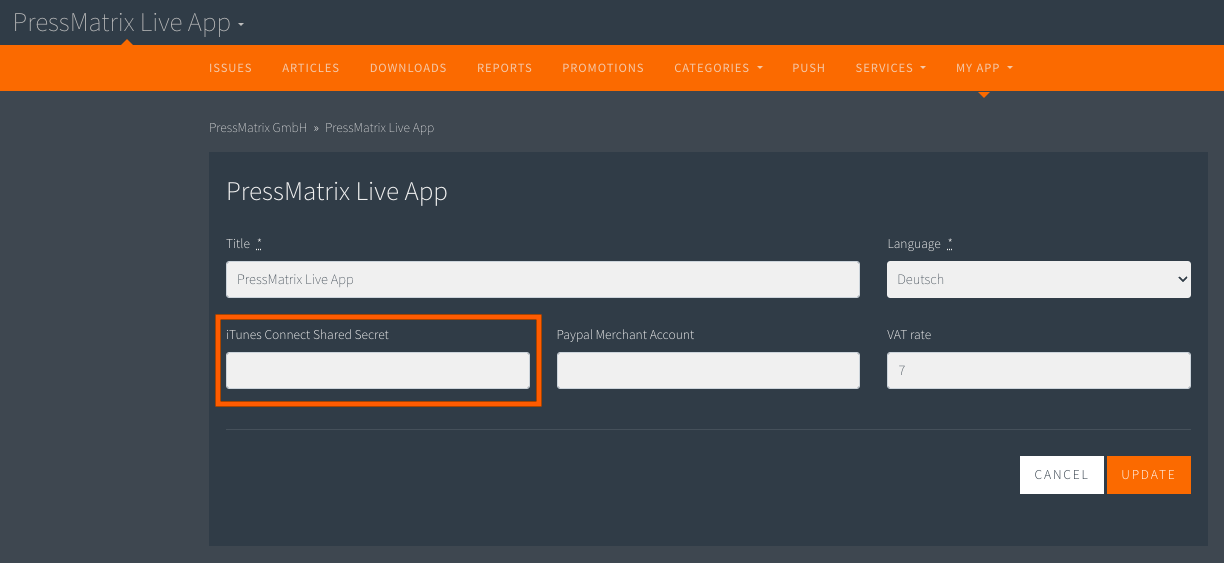Click the PressMatrix Live App breadcrumb
This screenshot has width=1224, height=563.
click(379, 128)
